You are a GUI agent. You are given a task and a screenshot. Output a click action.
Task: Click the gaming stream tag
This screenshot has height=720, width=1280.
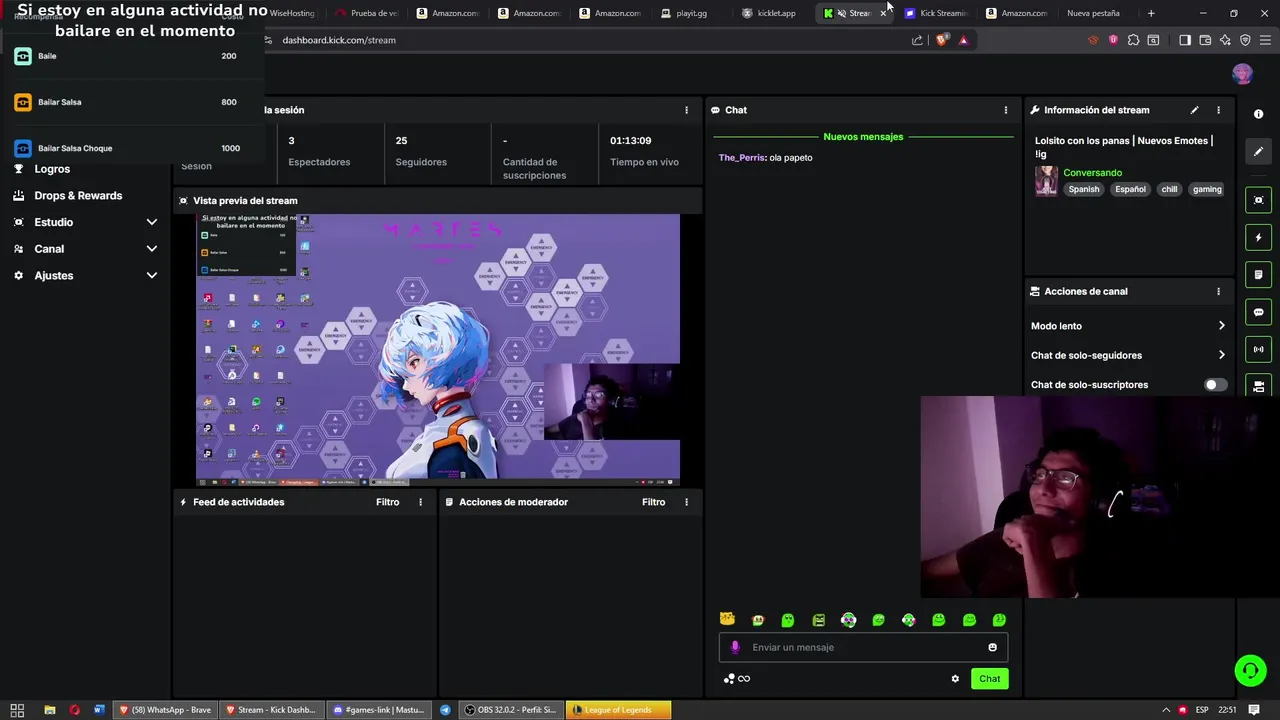pos(1207,189)
